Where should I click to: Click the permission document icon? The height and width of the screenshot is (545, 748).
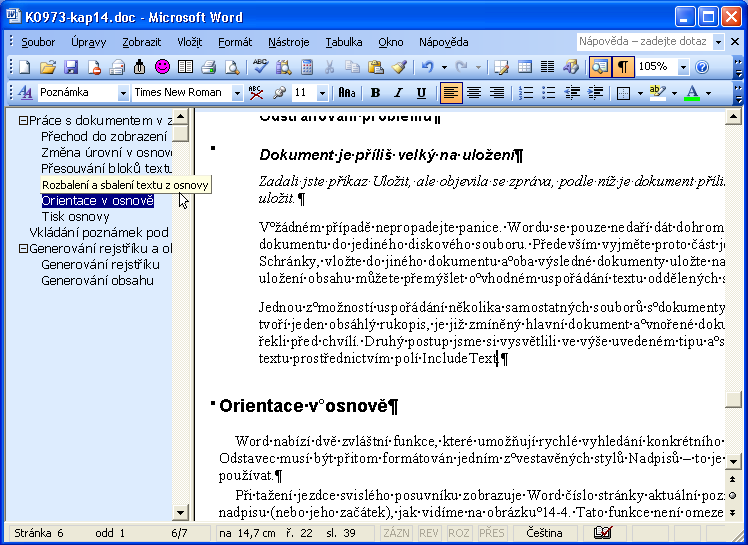coord(94,67)
